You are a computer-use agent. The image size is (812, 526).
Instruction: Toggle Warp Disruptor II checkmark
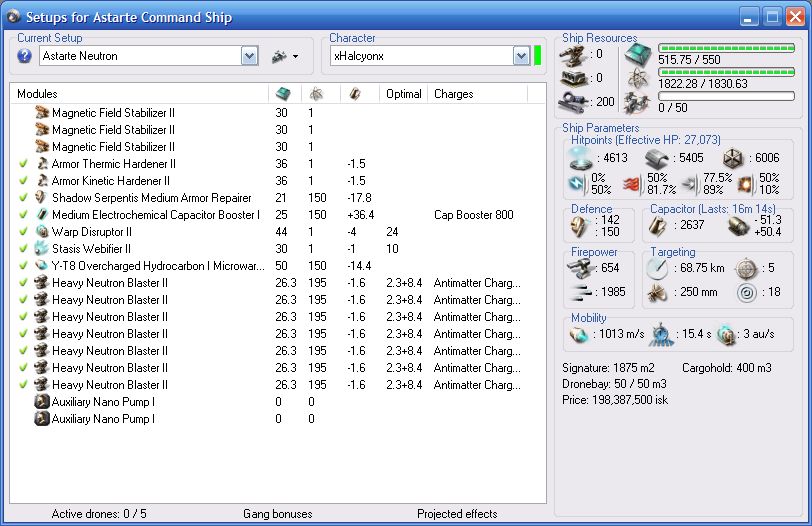click(23, 231)
